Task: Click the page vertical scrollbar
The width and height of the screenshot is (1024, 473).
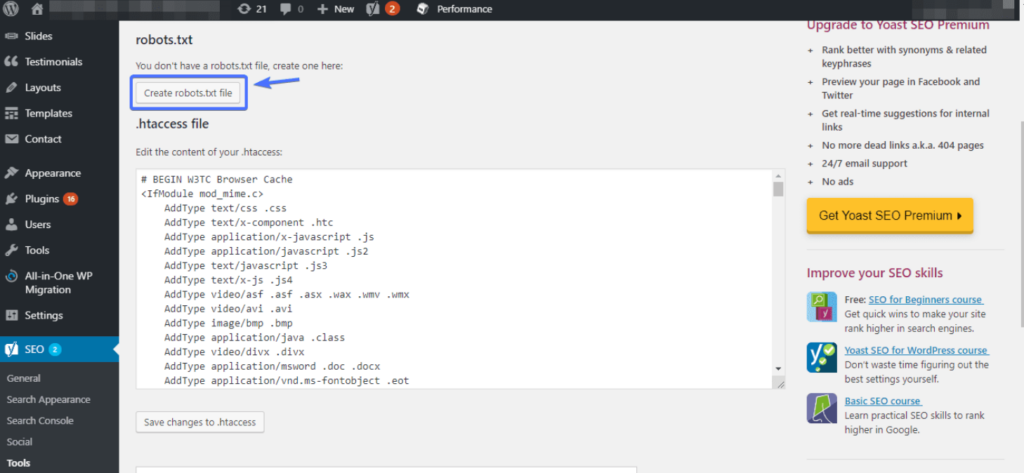Action: pos(1020,222)
